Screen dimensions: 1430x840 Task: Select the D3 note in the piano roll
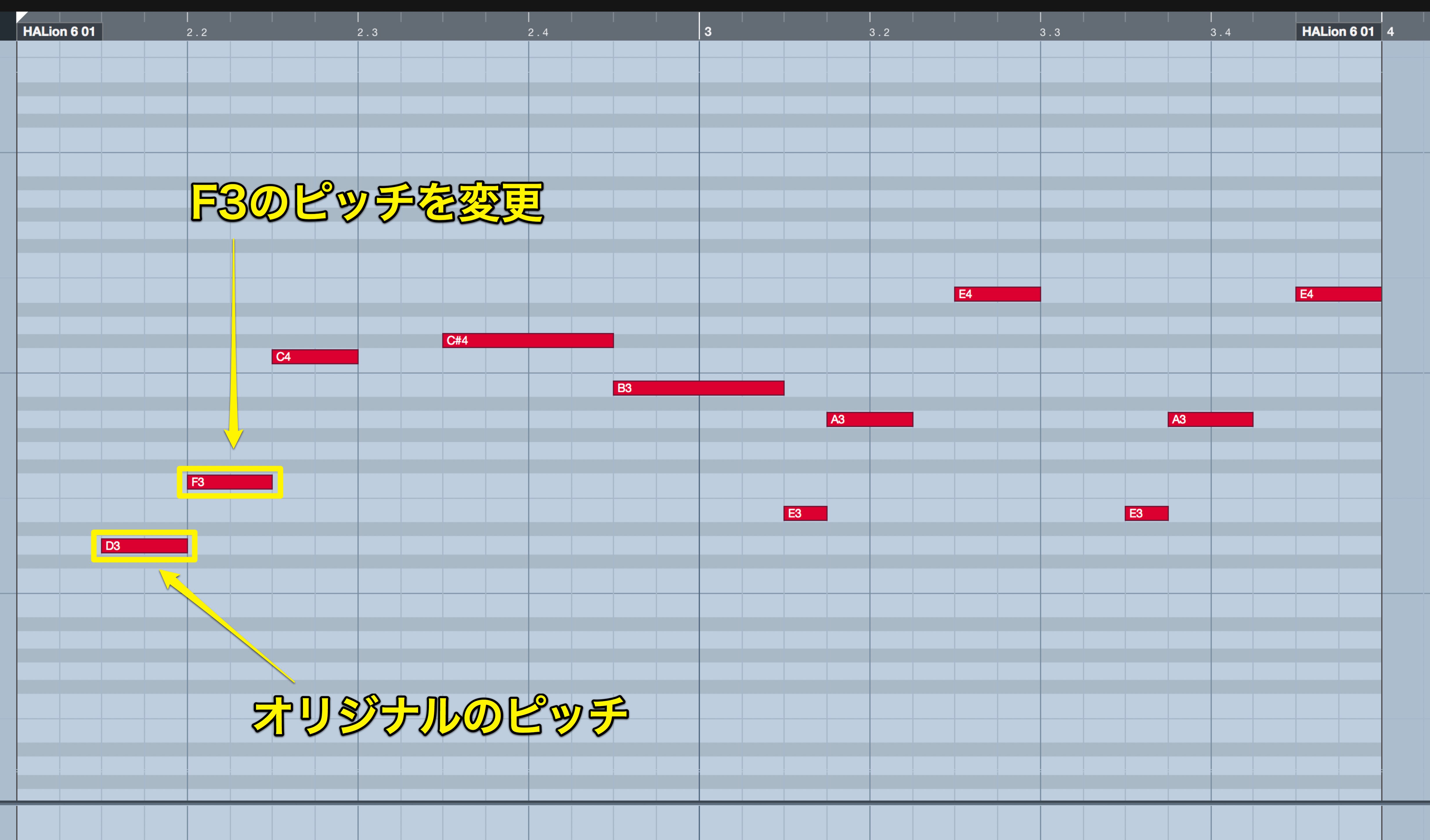coord(144,546)
